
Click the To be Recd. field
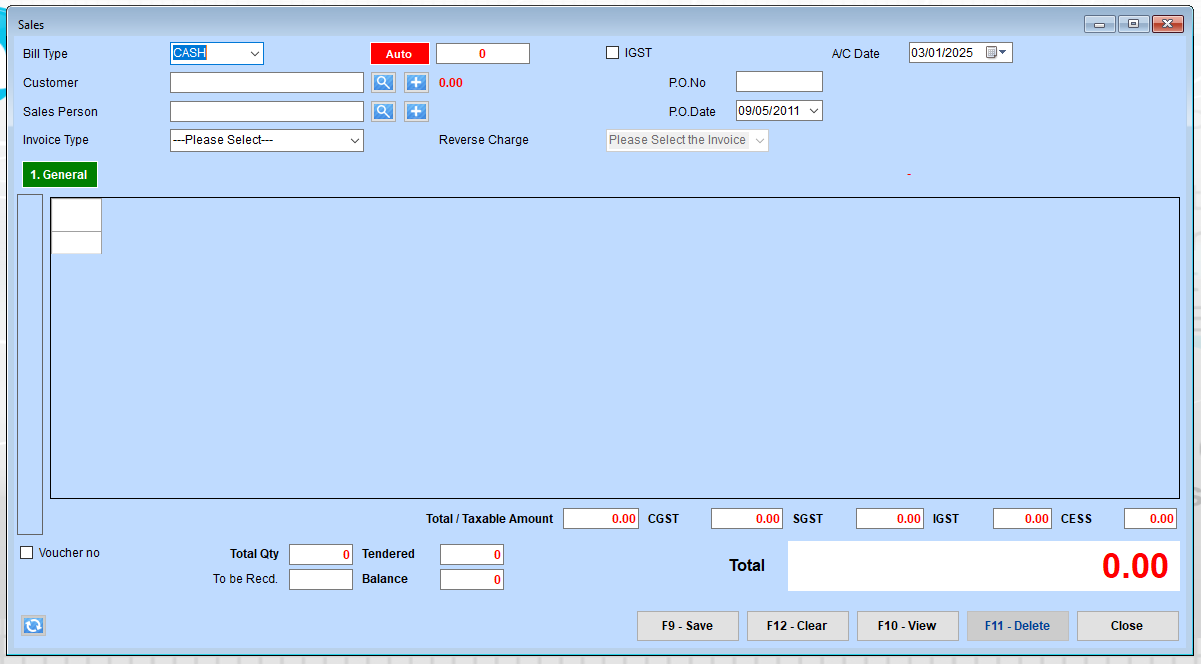tap(321, 579)
